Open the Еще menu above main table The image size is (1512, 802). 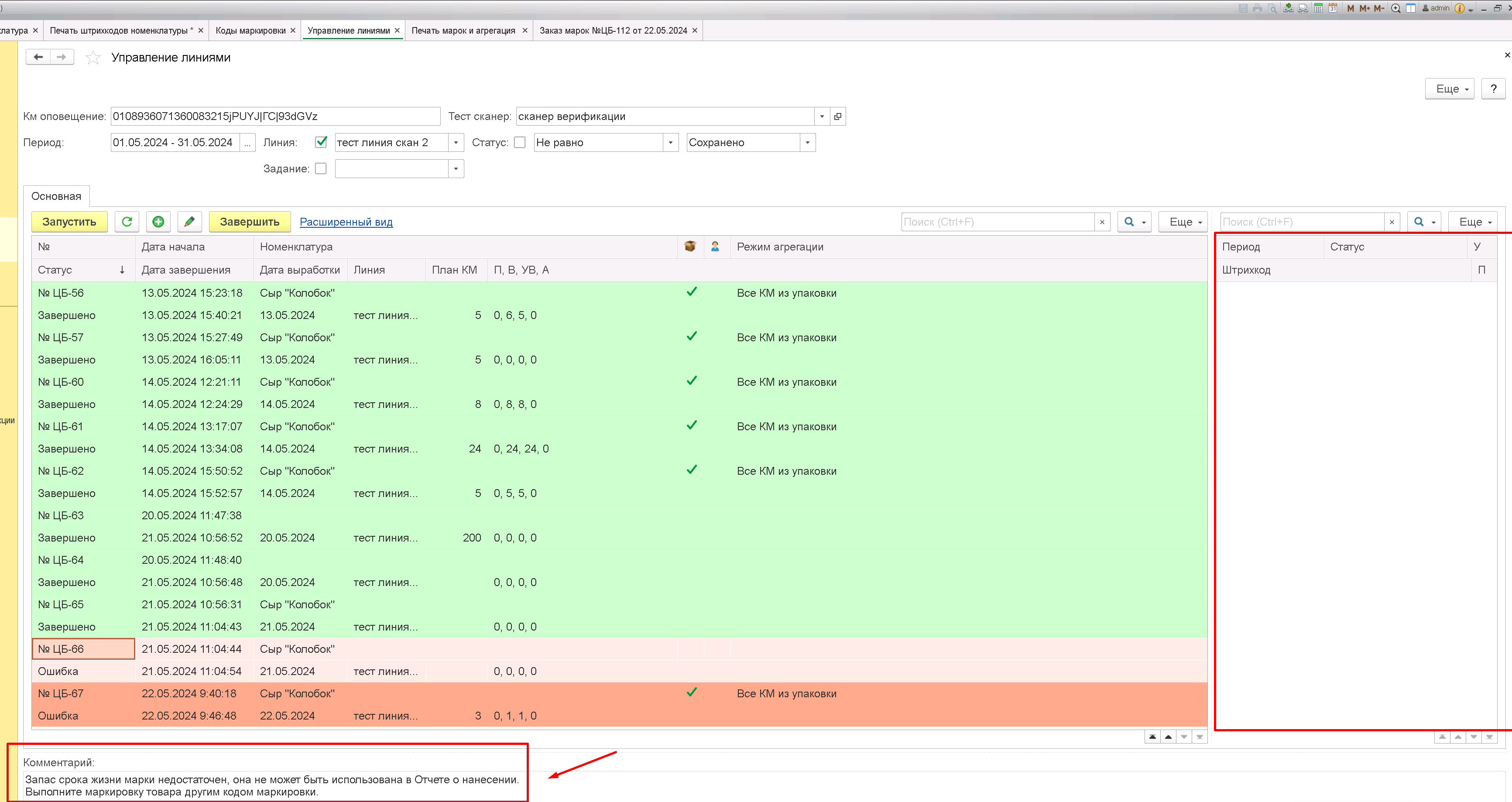pyautogui.click(x=1183, y=222)
